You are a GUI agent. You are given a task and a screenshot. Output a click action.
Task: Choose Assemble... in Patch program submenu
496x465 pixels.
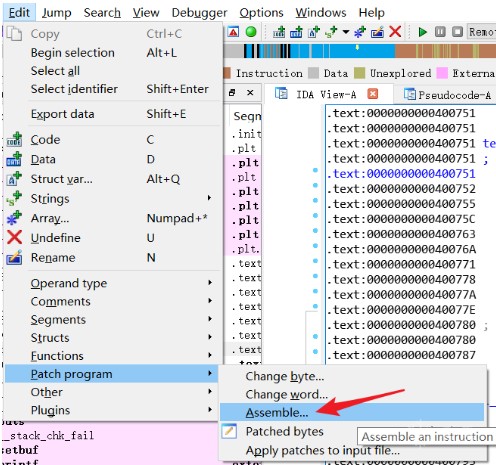coord(352,412)
